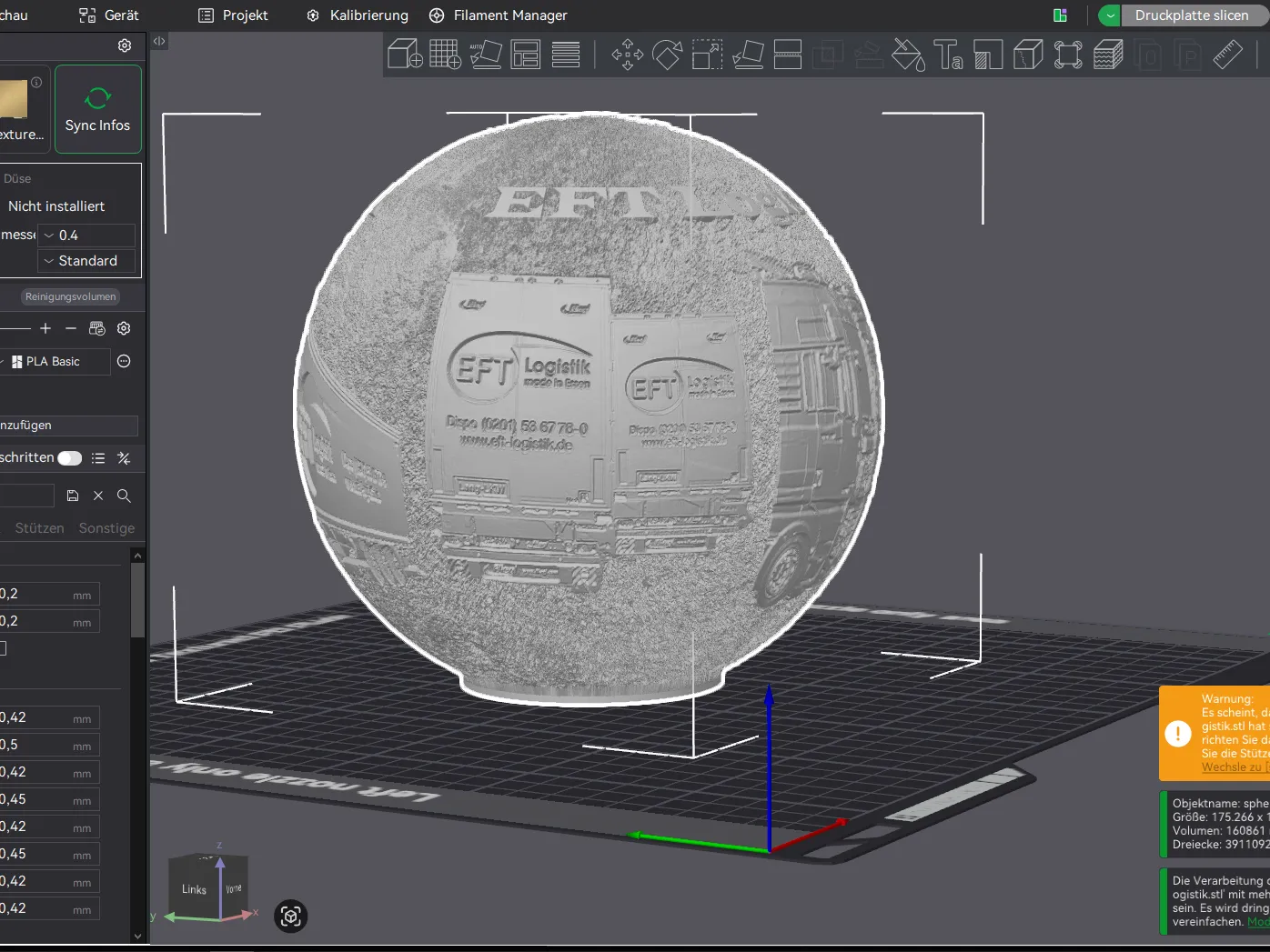Select the ruler Measure tool
The height and width of the screenshot is (952, 1270).
coord(1227,55)
